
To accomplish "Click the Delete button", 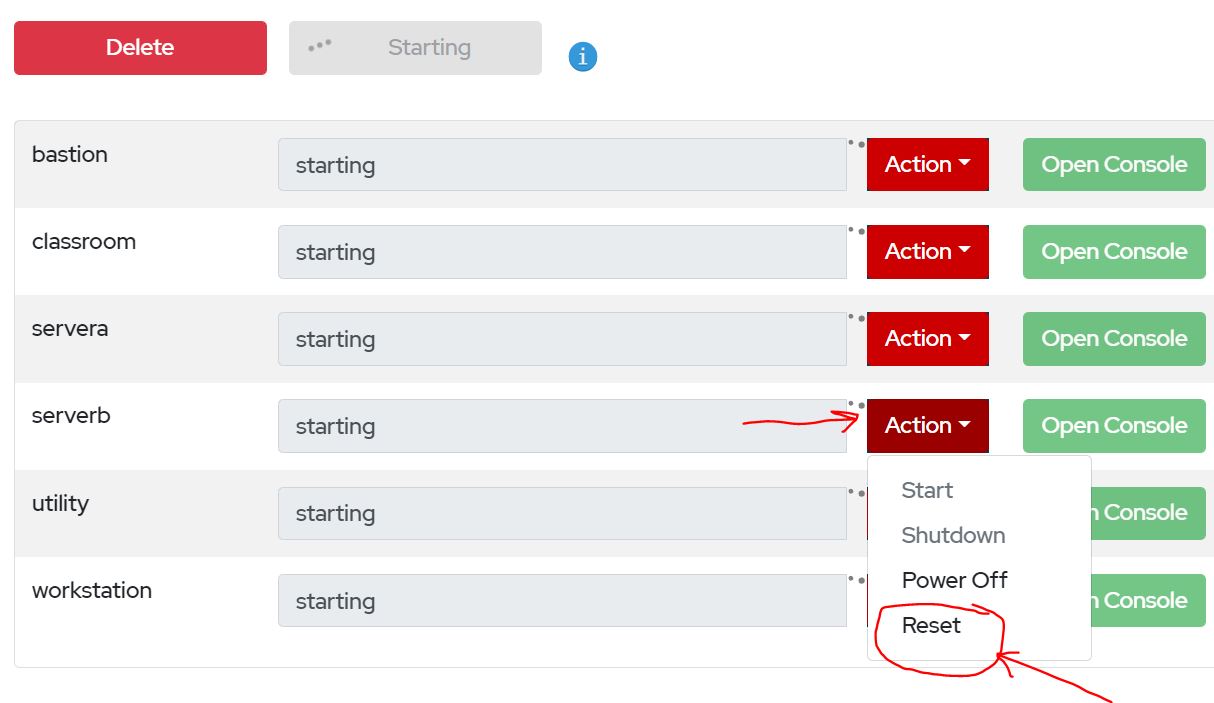I will pyautogui.click(x=139, y=47).
